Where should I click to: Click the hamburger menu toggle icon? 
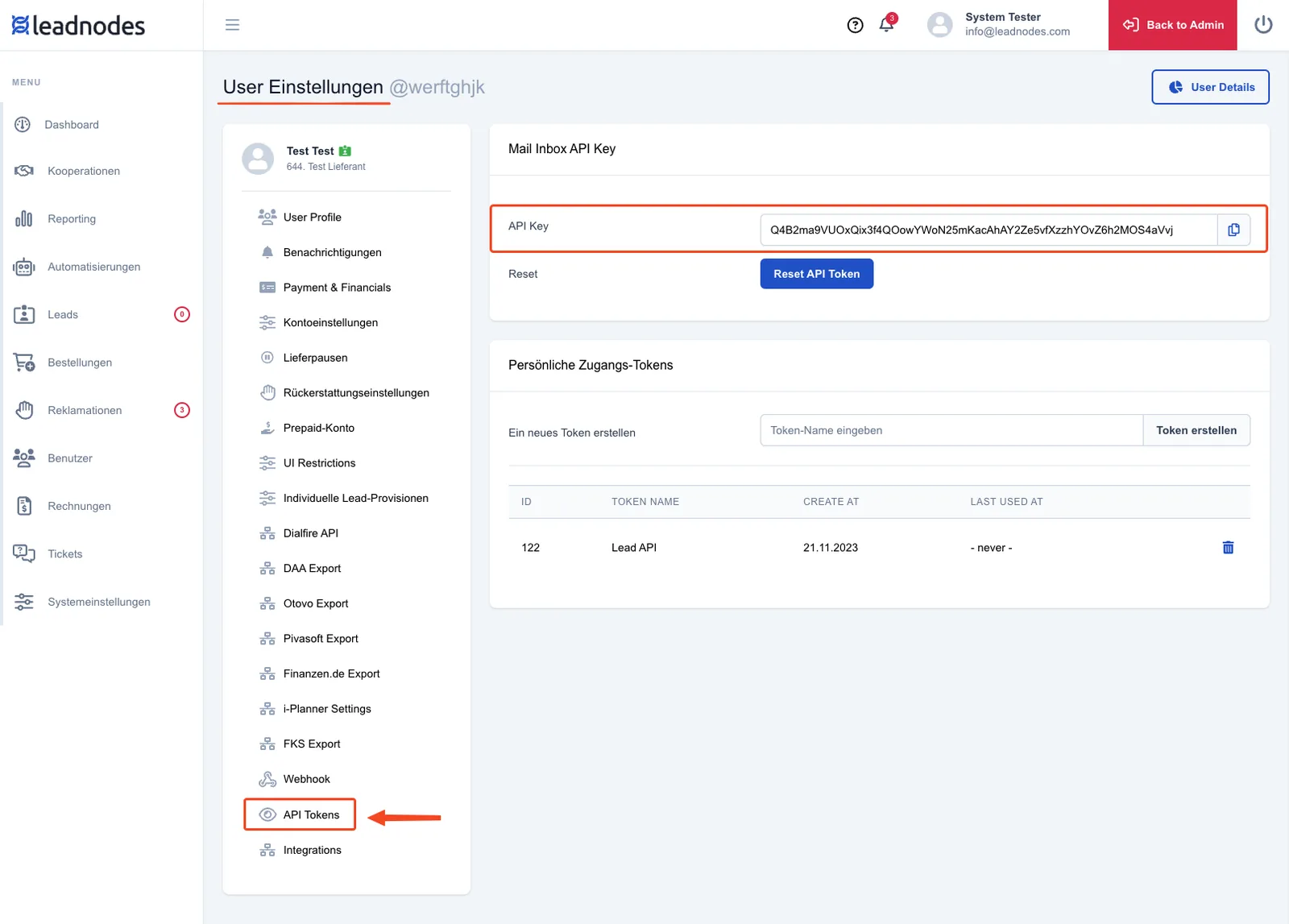coord(232,25)
